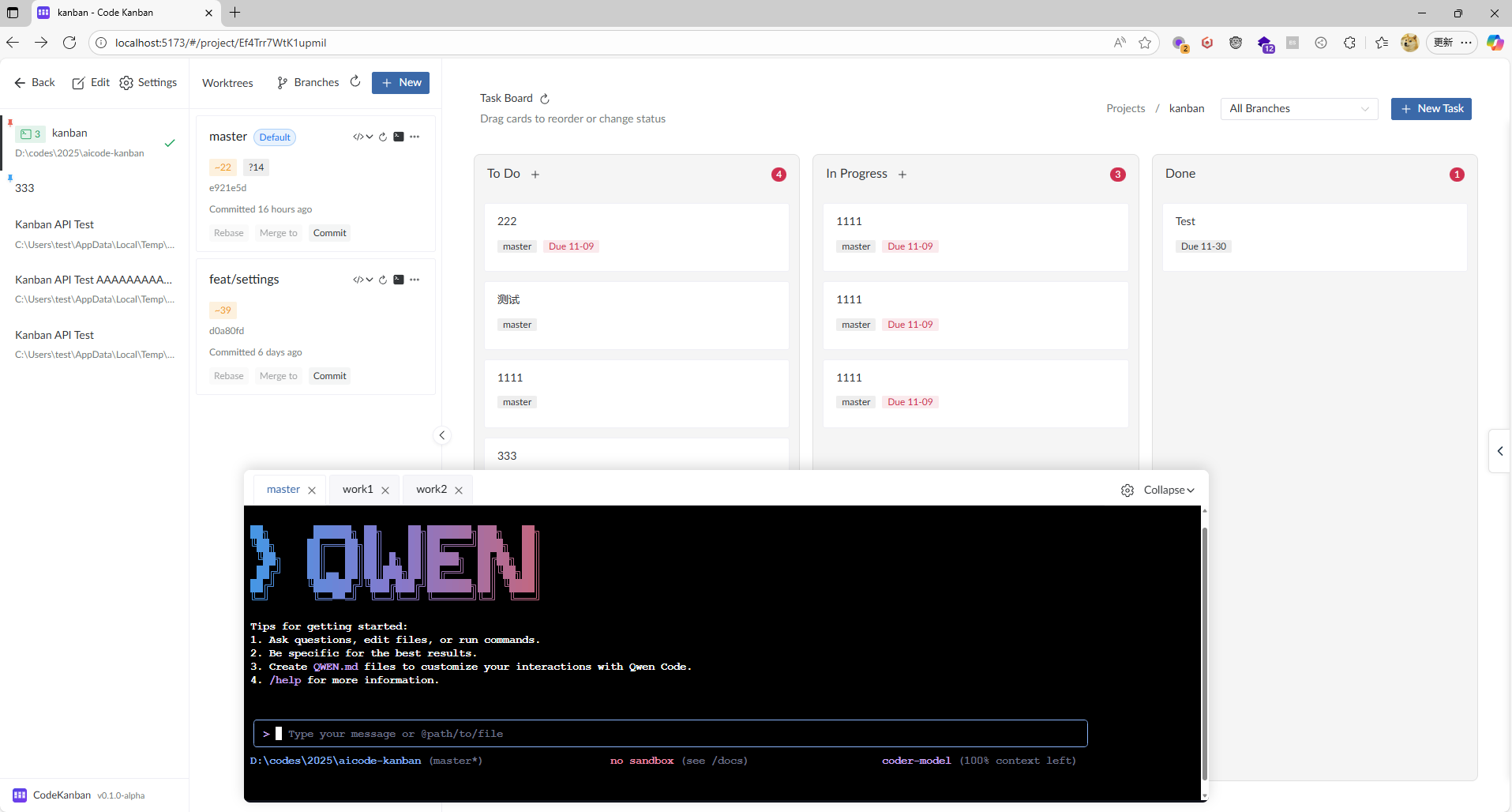Switch to the master terminal tab
Viewport: 1512px width, 812px height.
[283, 490]
